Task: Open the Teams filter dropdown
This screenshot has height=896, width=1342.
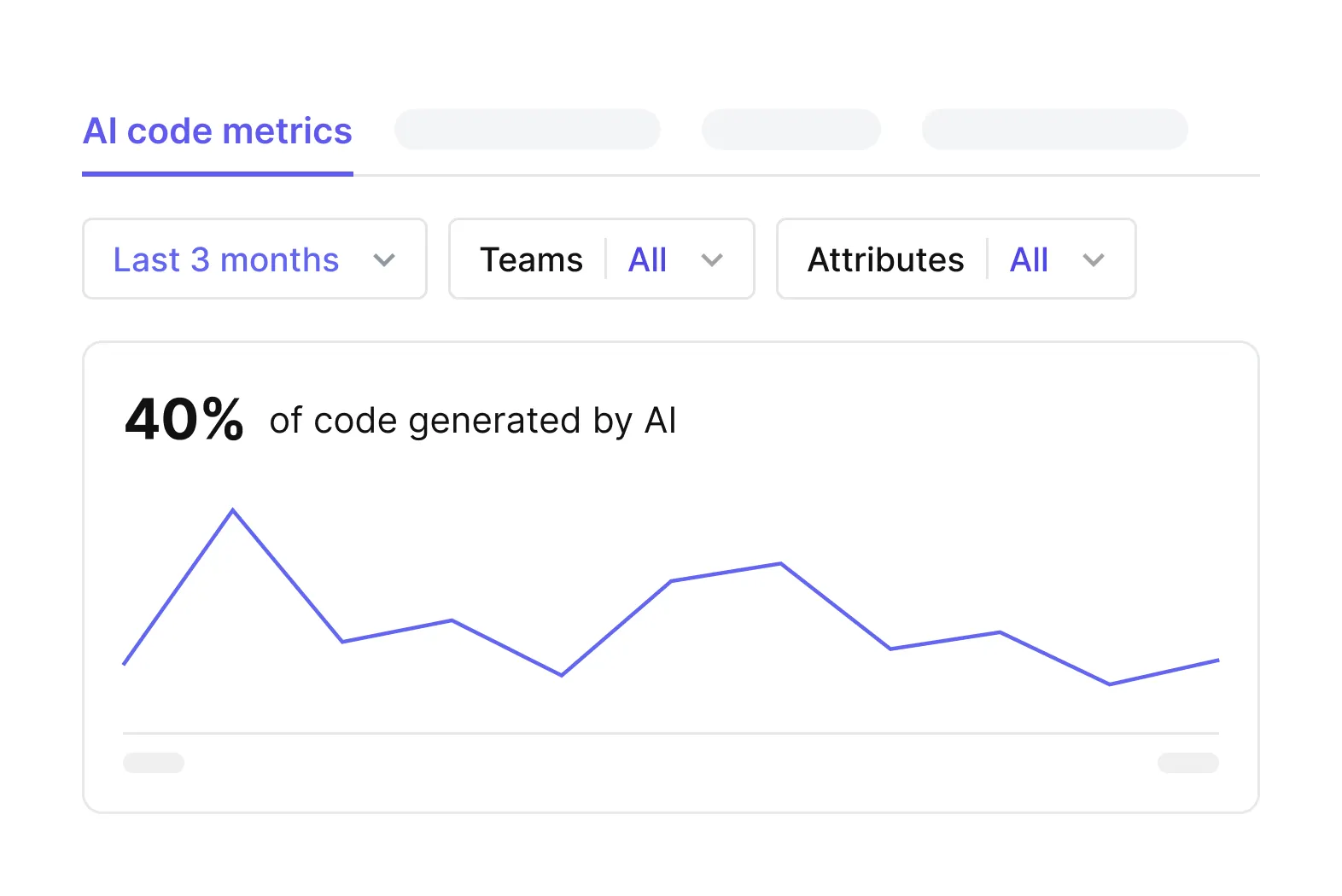Action: (x=602, y=259)
